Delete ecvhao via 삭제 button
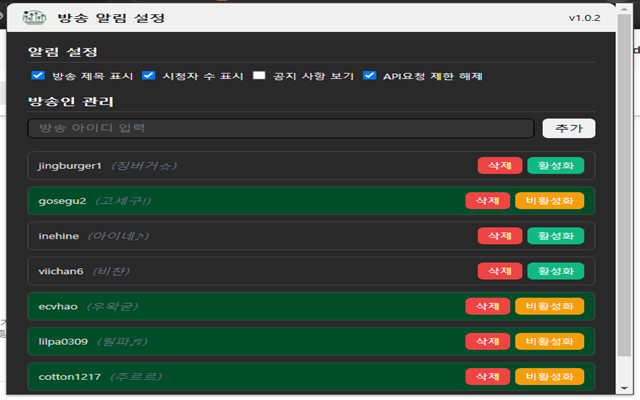This screenshot has height=400, width=640. point(487,307)
